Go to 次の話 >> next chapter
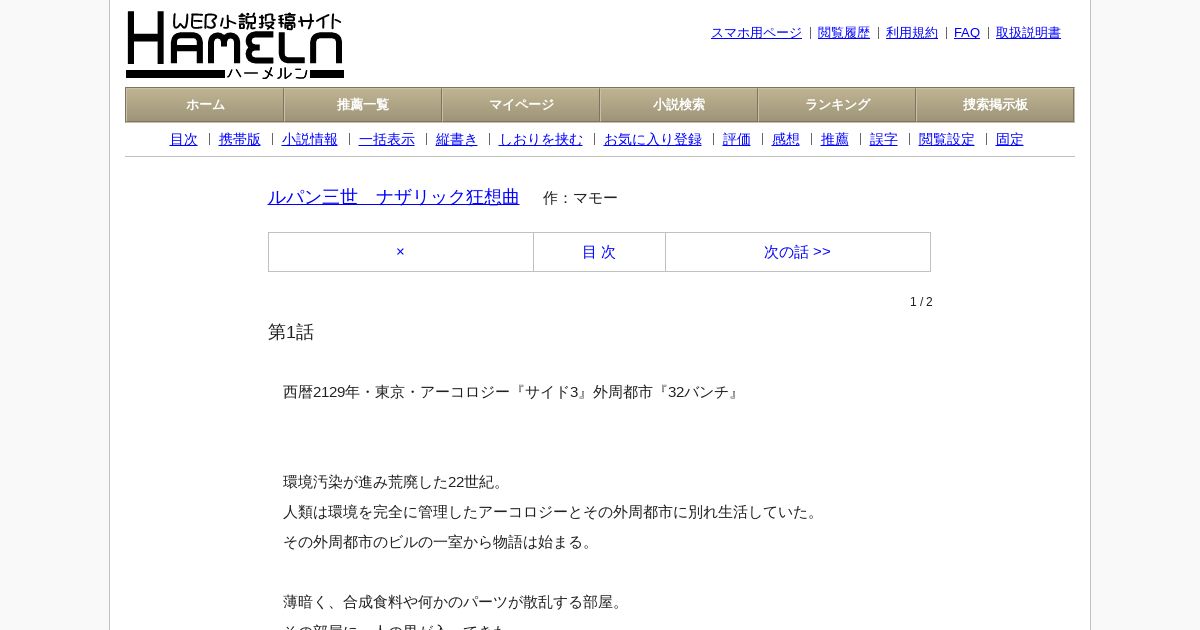Image resolution: width=1200 pixels, height=630 pixels. 798,252
